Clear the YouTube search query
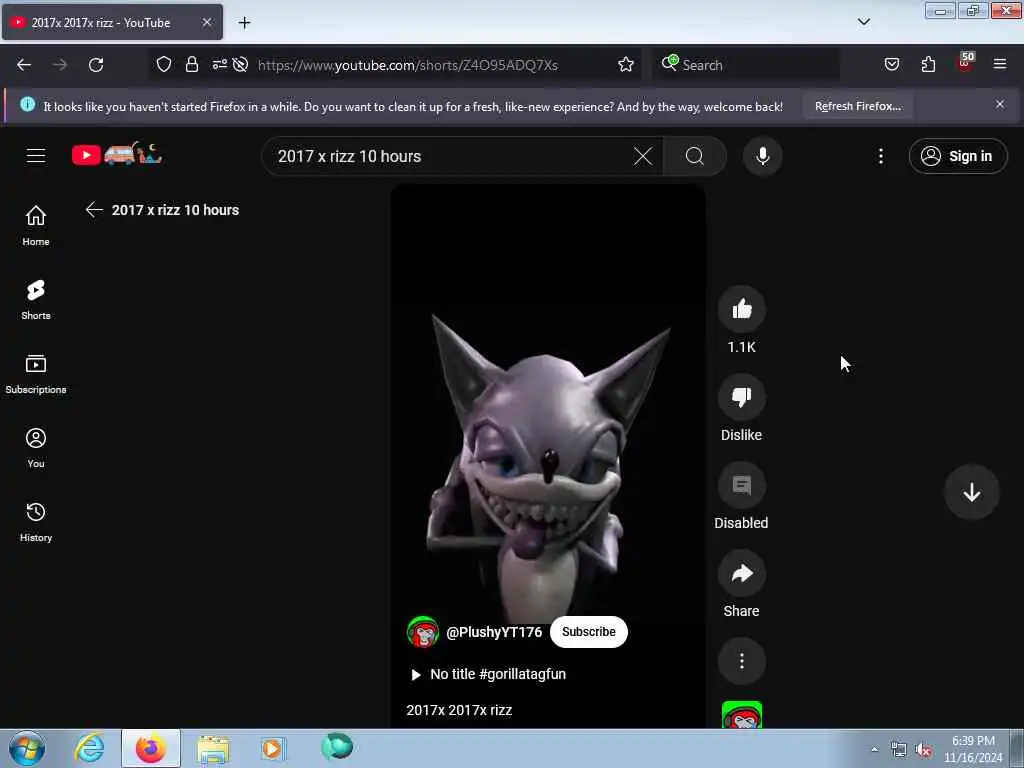 coord(643,156)
